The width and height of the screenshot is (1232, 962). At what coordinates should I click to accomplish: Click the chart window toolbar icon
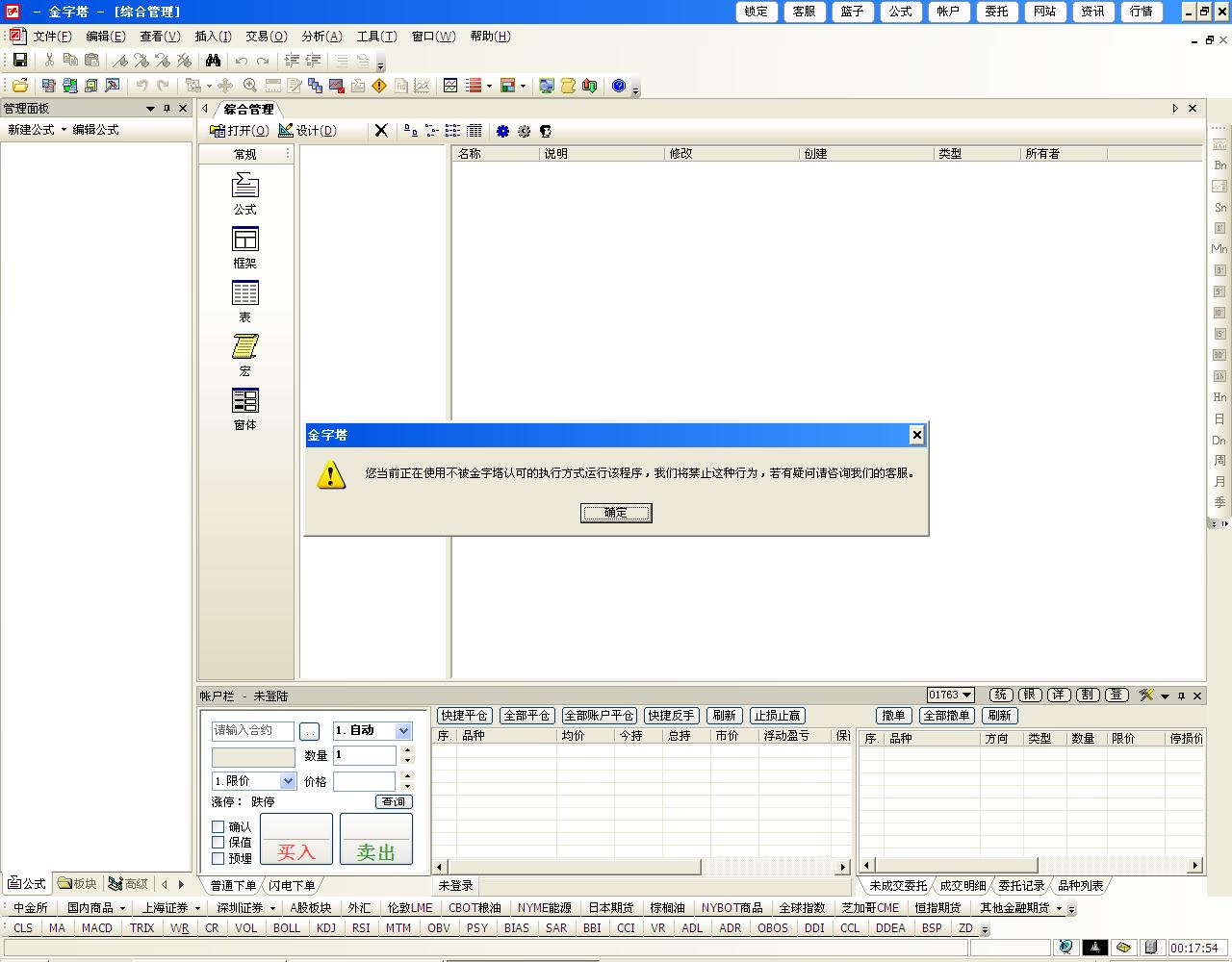tap(449, 86)
